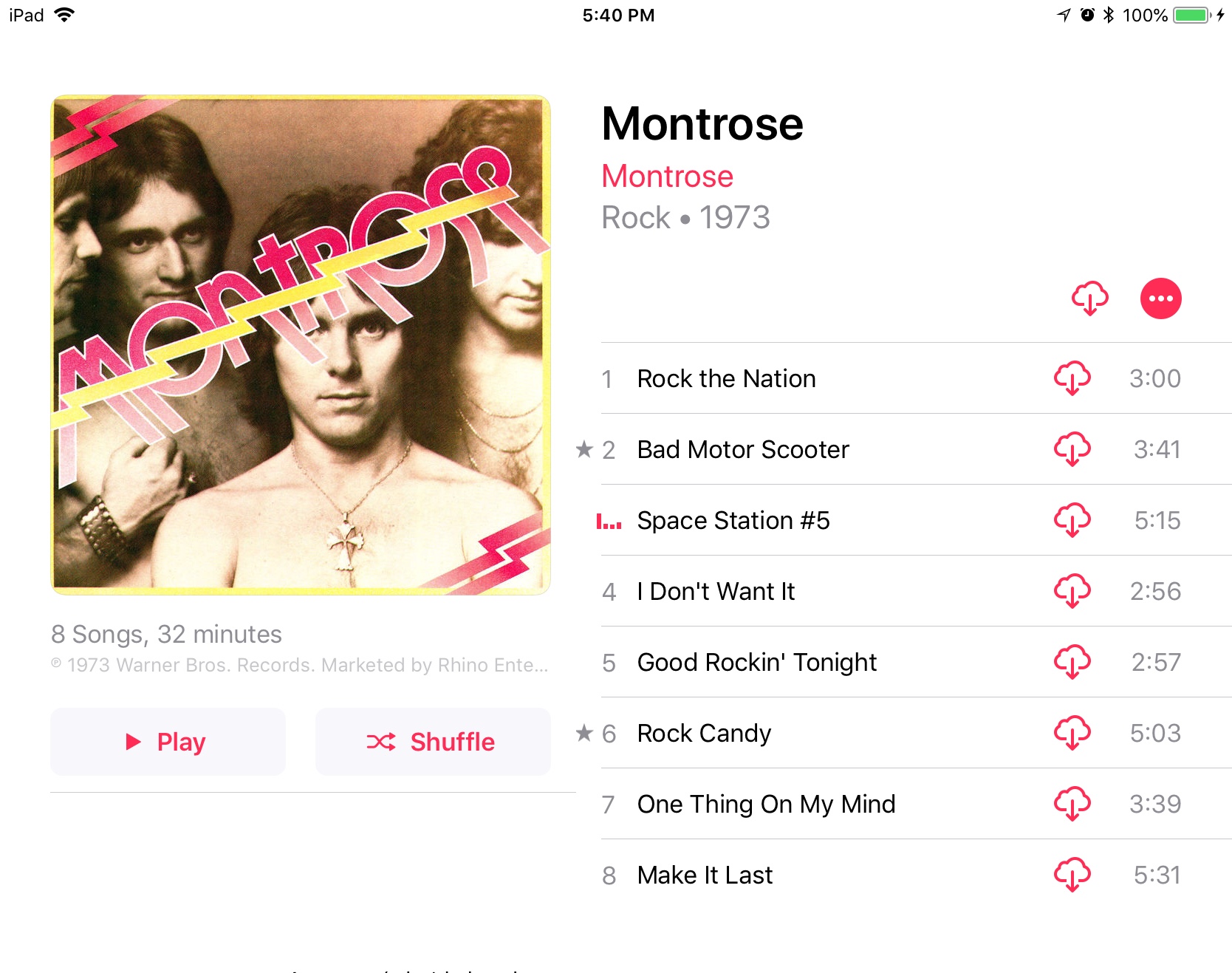Start album playback with the Play button
The image size is (1232, 973).
(x=168, y=742)
